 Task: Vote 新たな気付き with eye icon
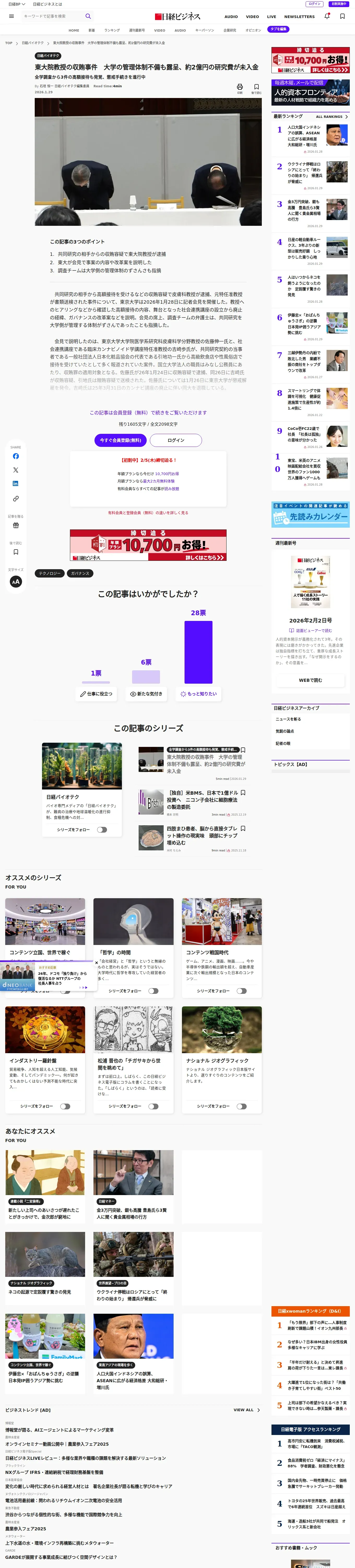146,694
